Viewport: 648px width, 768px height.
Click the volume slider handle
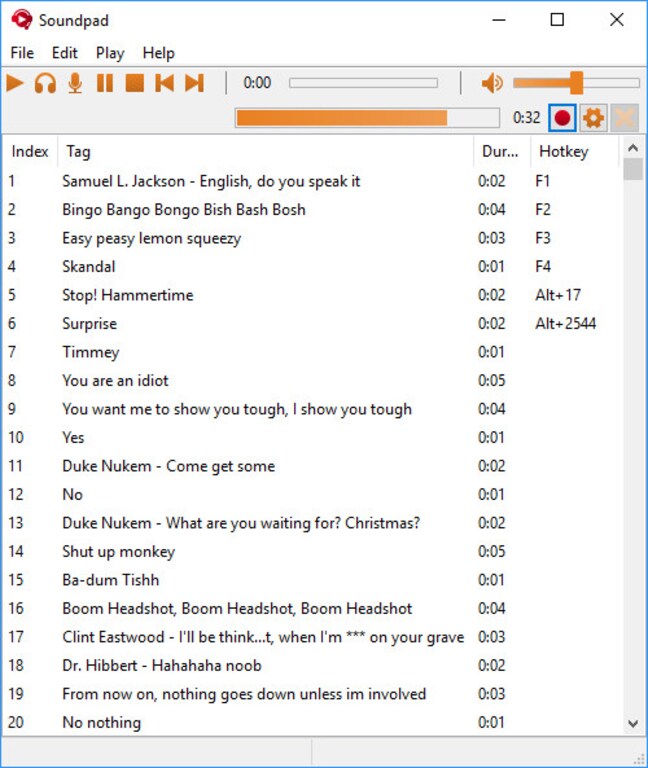point(576,83)
